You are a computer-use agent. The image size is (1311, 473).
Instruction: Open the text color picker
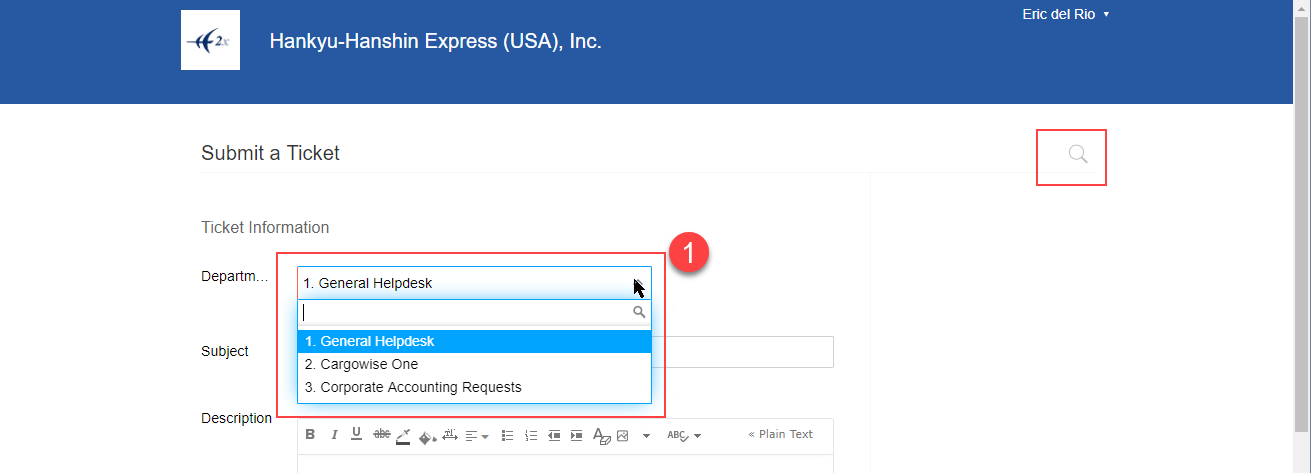[403, 436]
